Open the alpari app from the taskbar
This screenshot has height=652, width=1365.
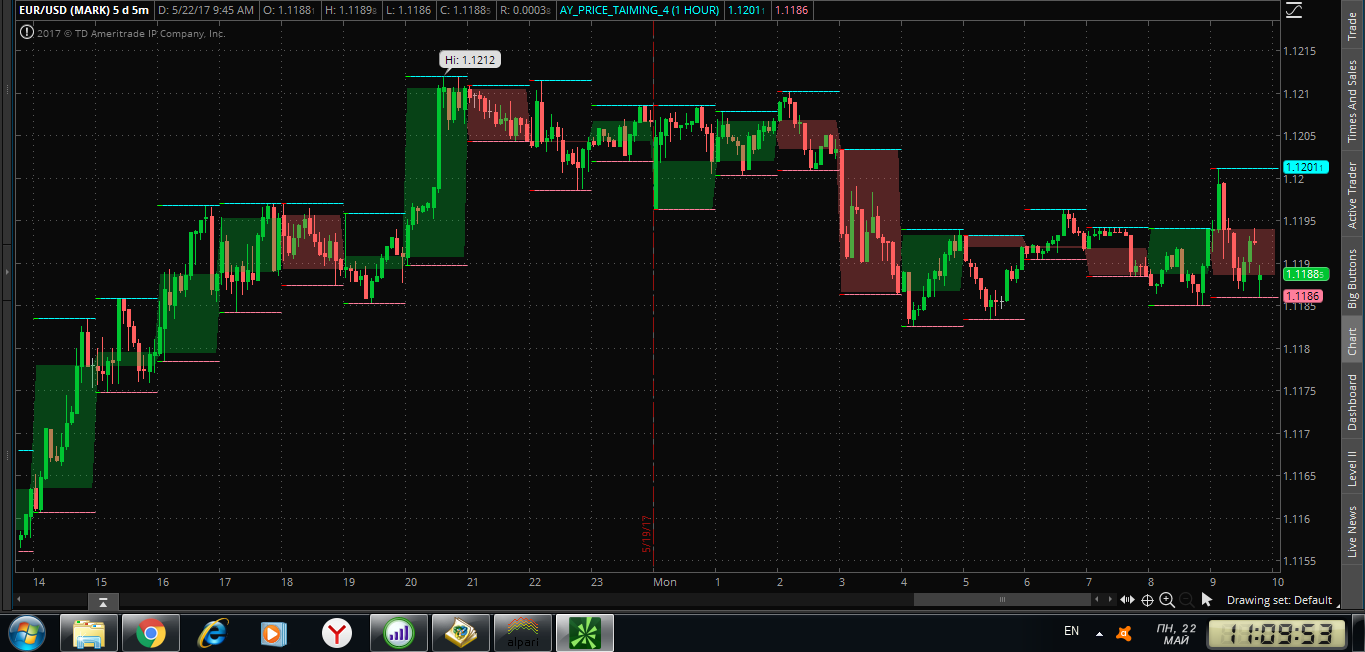(x=523, y=633)
